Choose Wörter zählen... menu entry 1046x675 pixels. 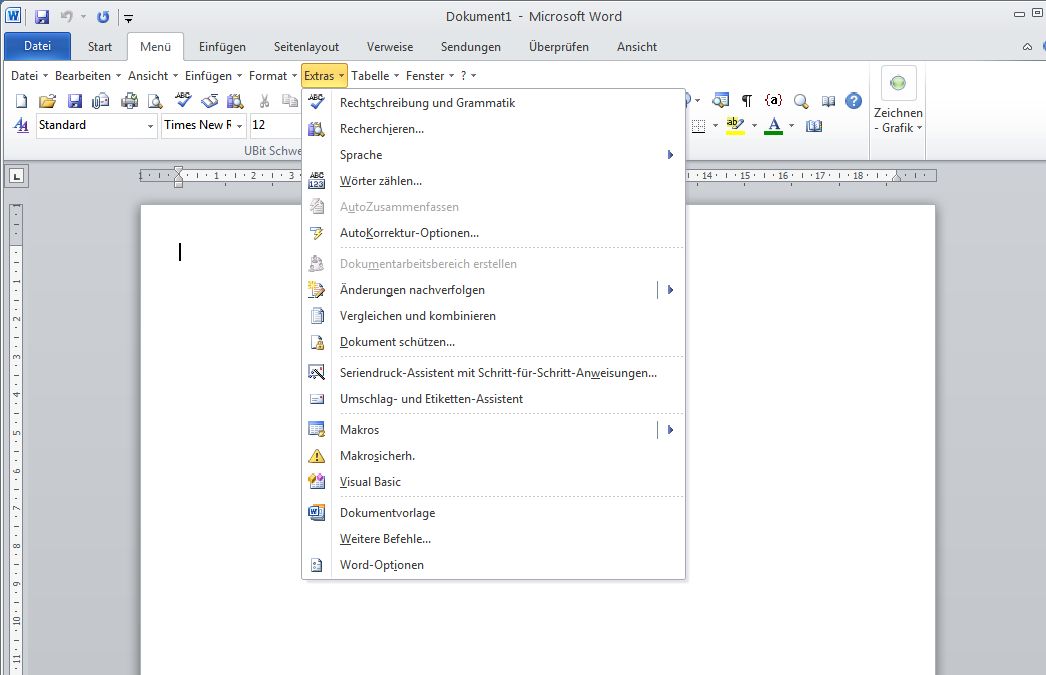(493, 181)
